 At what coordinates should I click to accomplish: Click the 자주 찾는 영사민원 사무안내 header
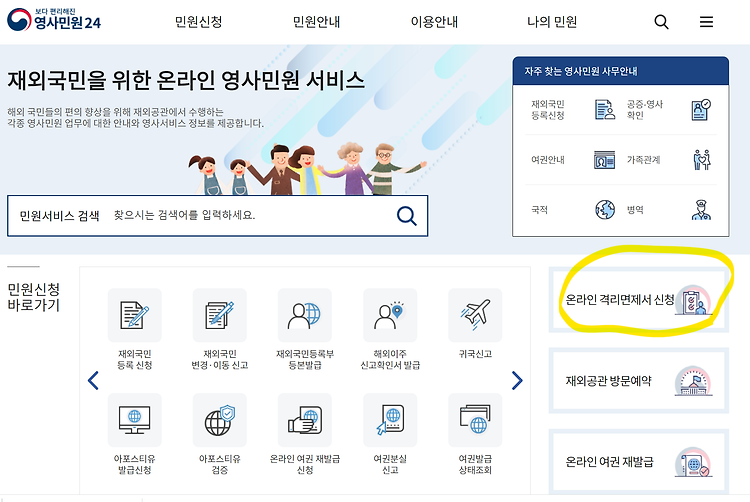click(x=620, y=71)
